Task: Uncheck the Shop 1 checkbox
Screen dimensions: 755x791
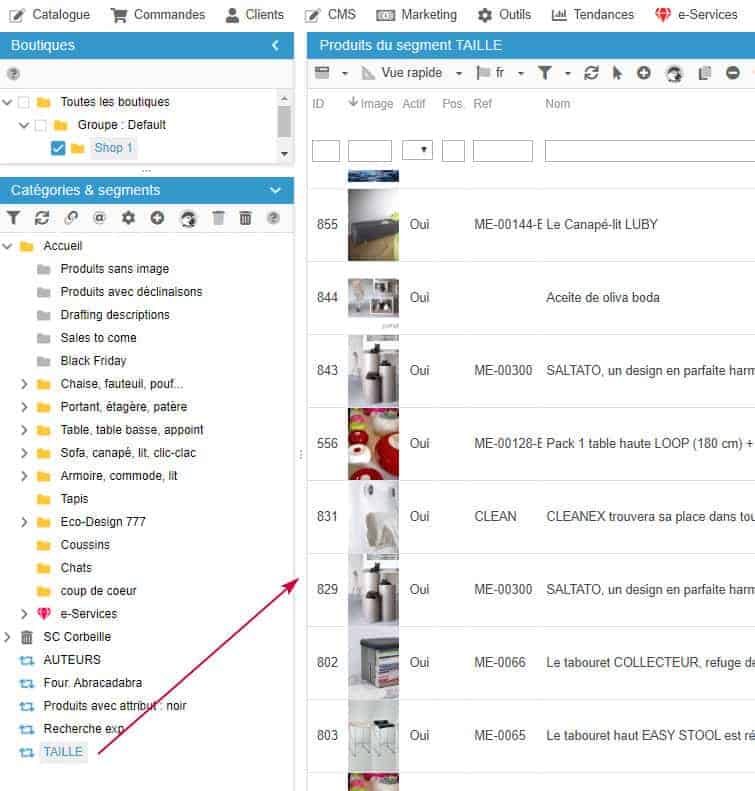Action: point(58,148)
